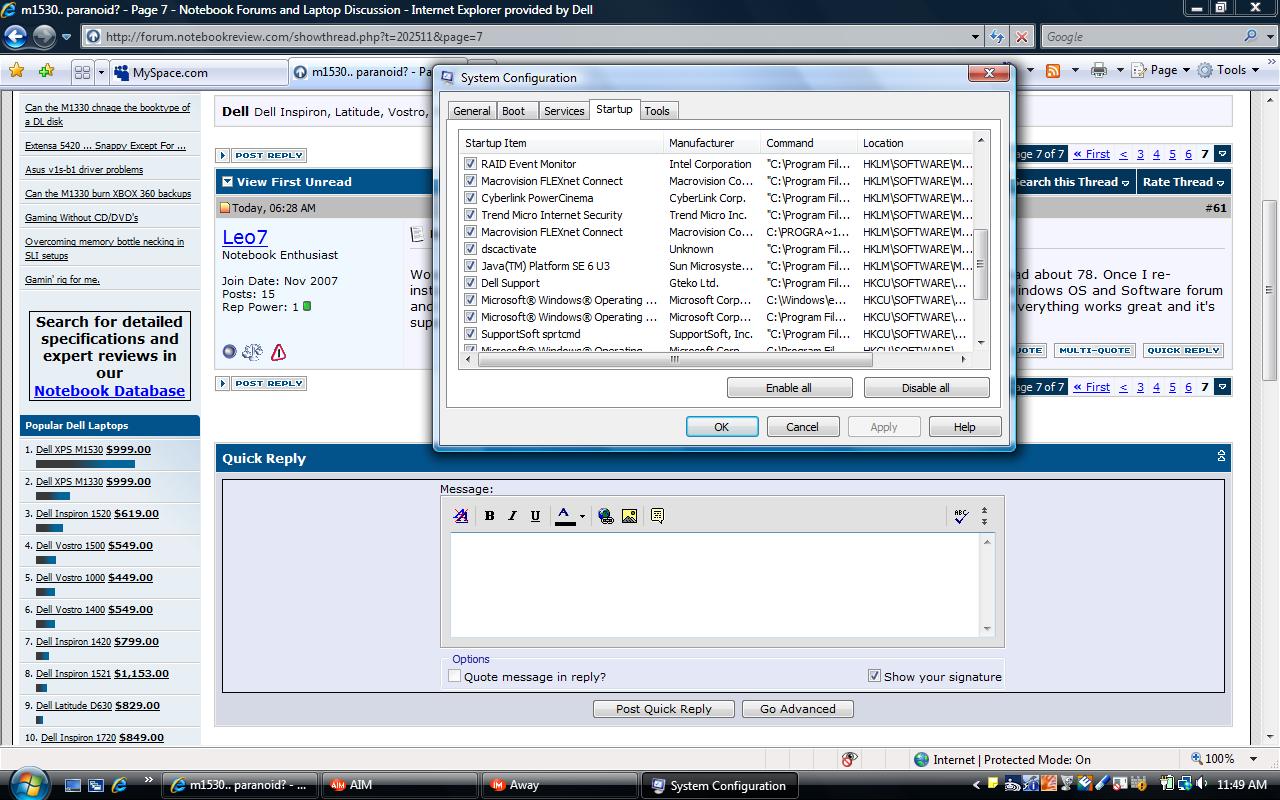Check the Quote message in reply box
The height and width of the screenshot is (800, 1280).
coord(455,676)
